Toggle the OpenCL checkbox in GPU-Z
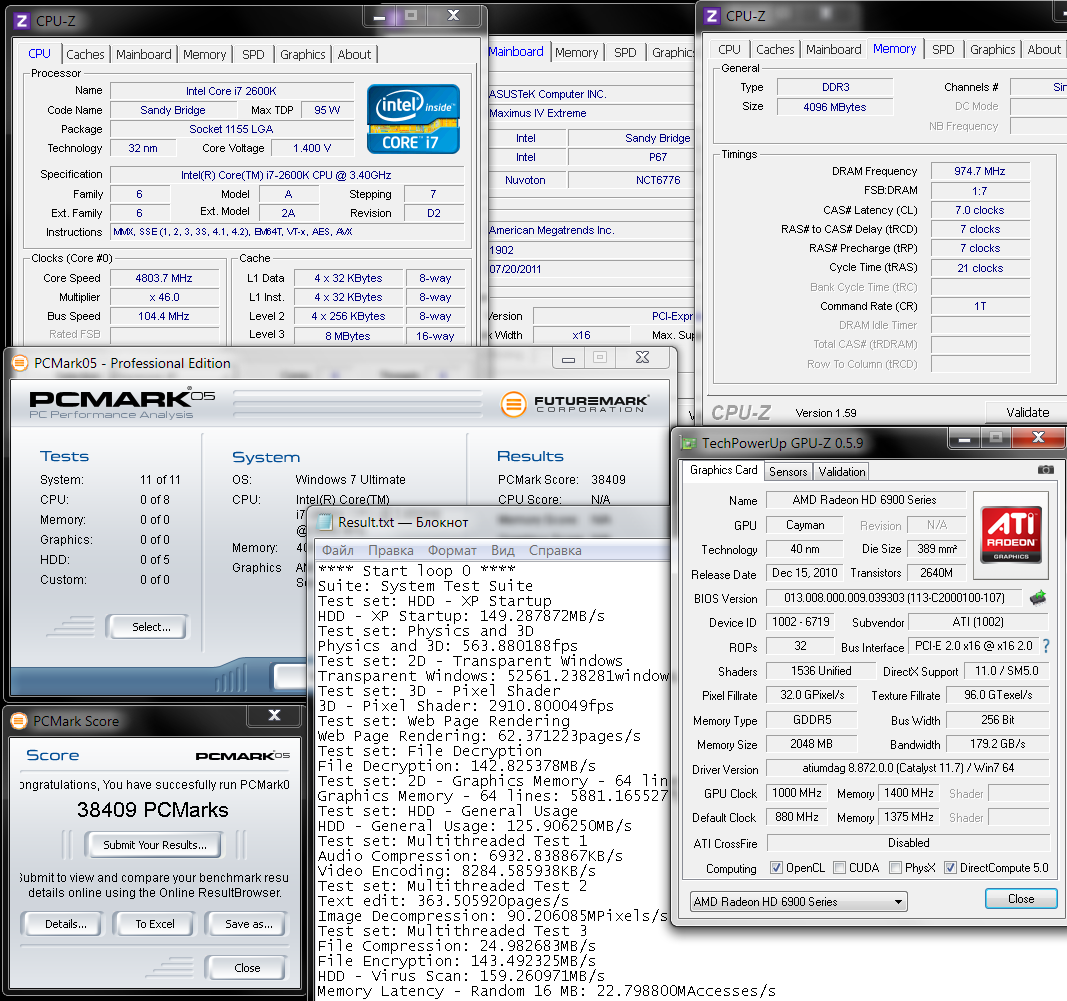The image size is (1067, 1001). (776, 868)
